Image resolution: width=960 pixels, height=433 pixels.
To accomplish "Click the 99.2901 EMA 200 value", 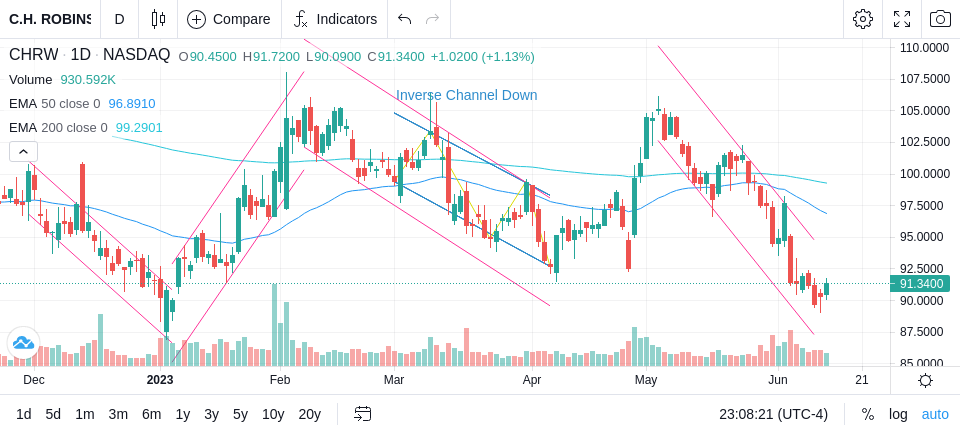I will [x=138, y=127].
